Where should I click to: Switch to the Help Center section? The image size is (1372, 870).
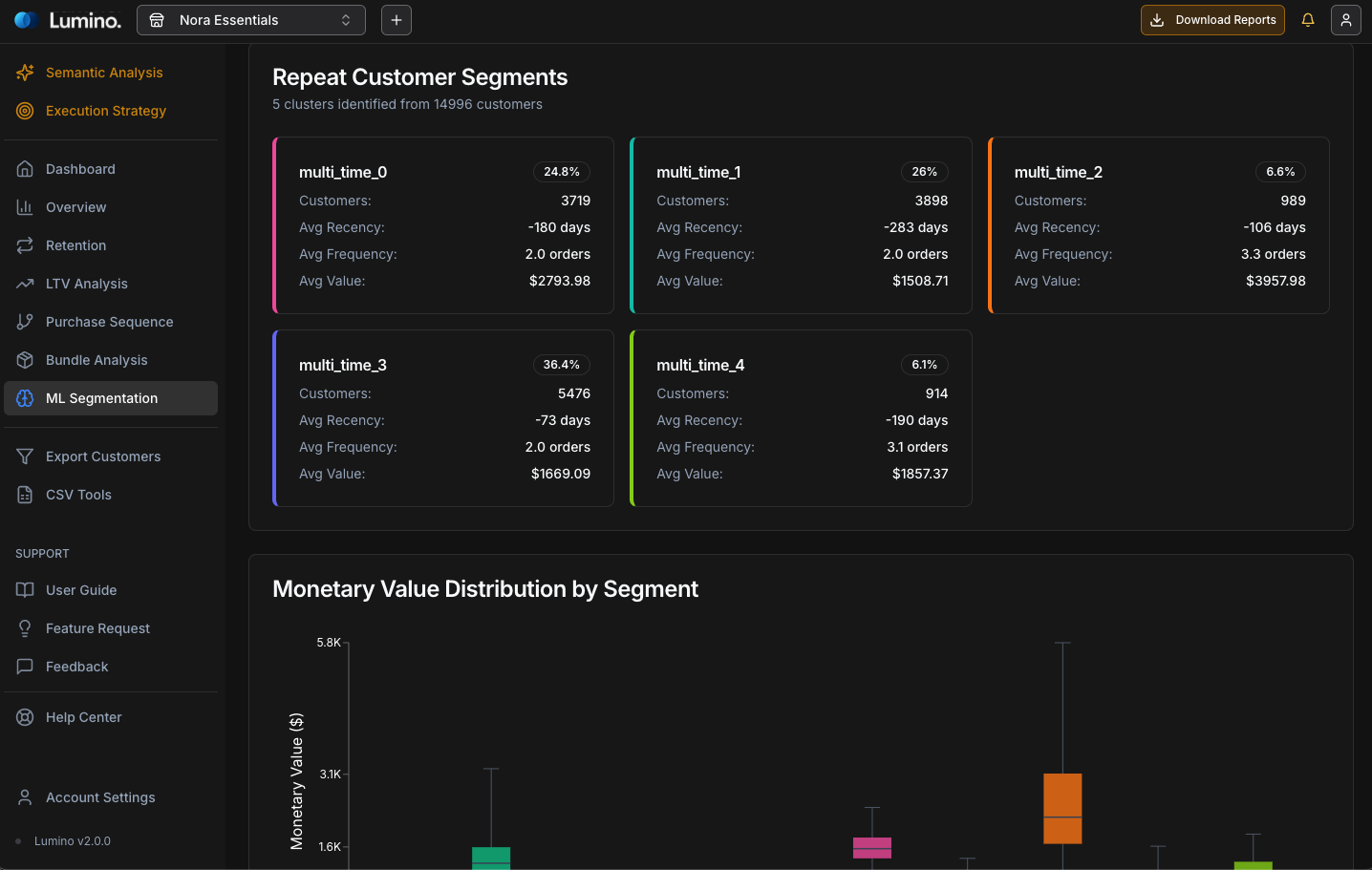[x=84, y=717]
